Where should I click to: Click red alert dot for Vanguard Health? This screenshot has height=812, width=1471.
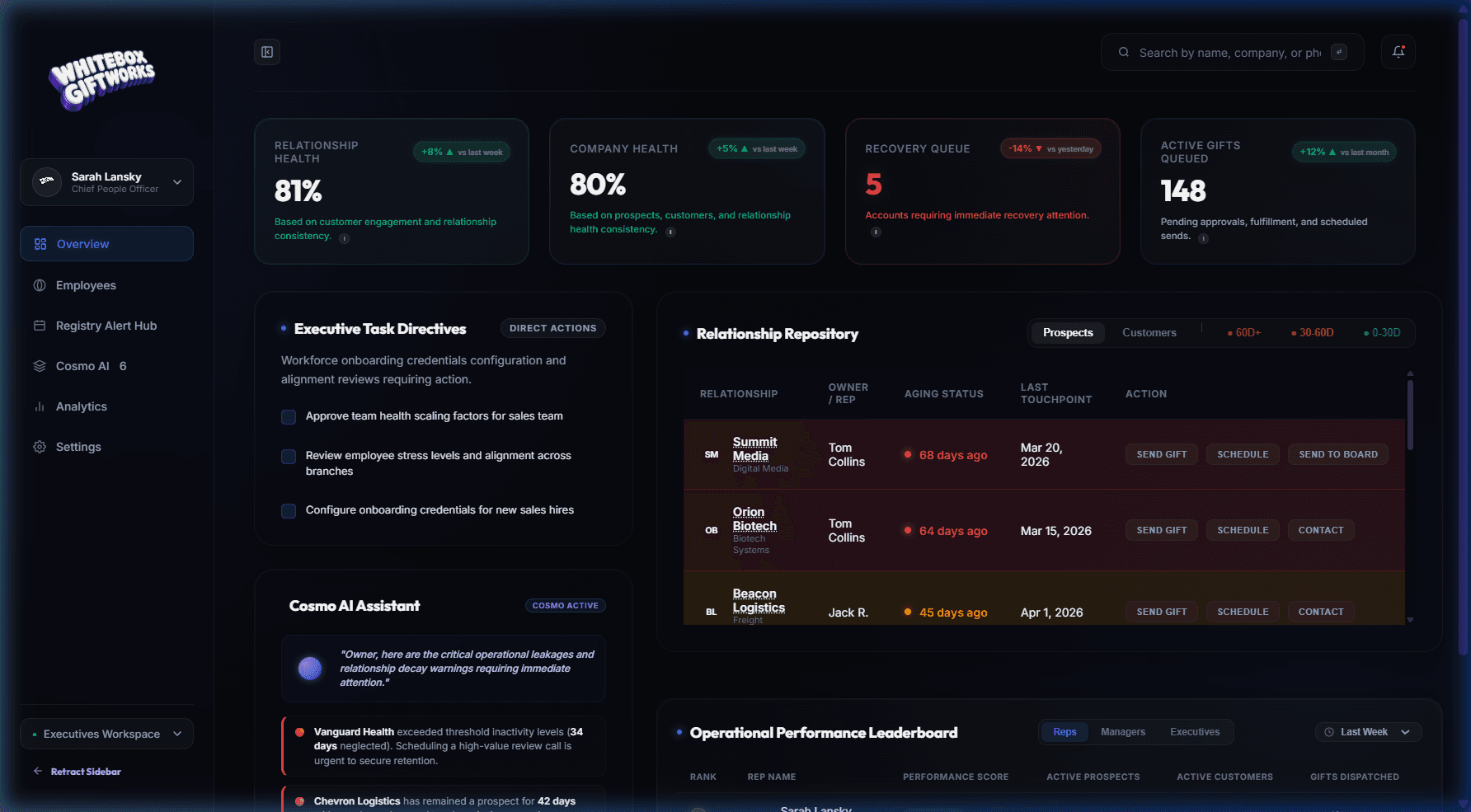tap(299, 732)
